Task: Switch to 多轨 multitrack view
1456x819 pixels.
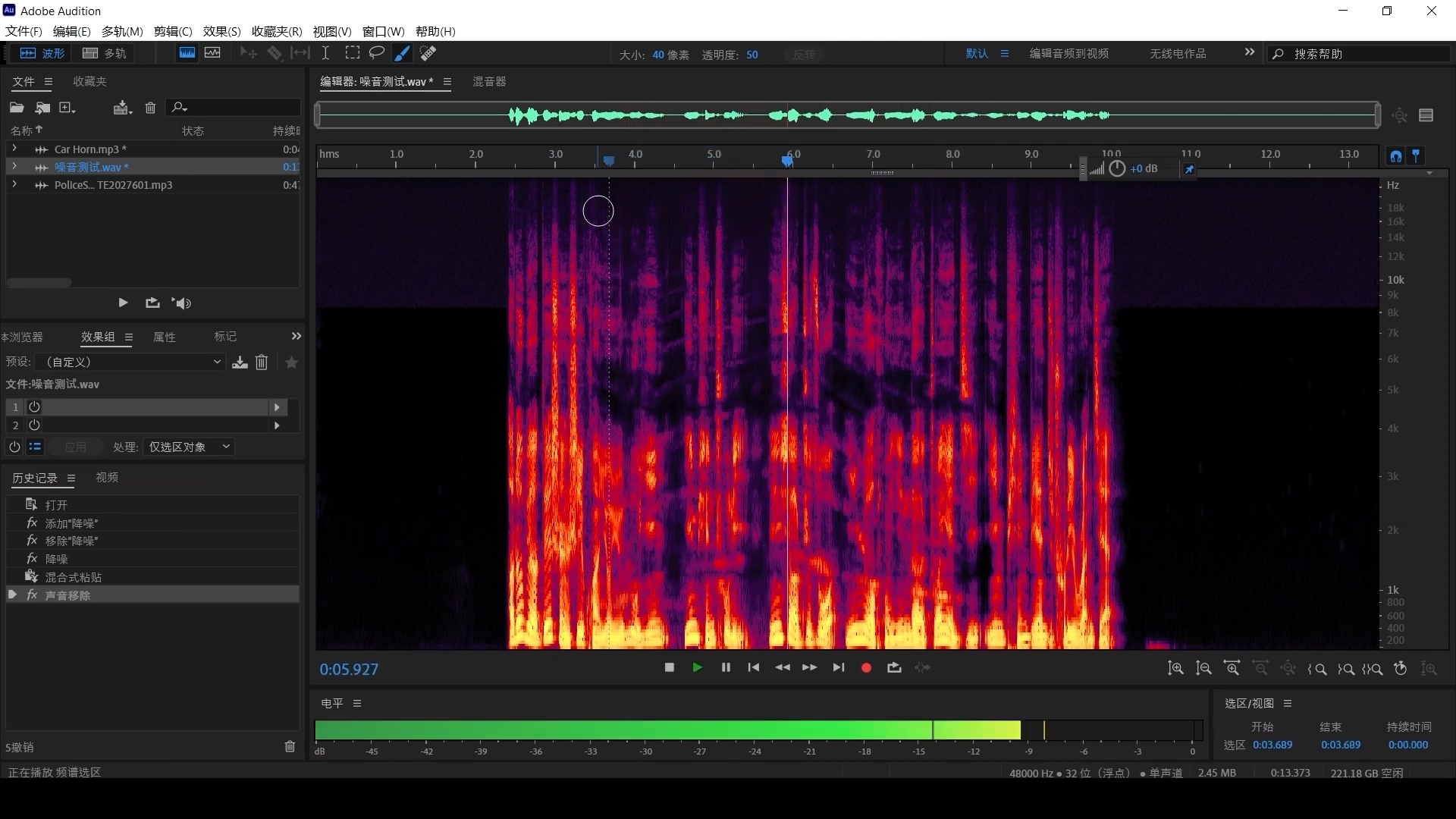Action: coord(105,53)
